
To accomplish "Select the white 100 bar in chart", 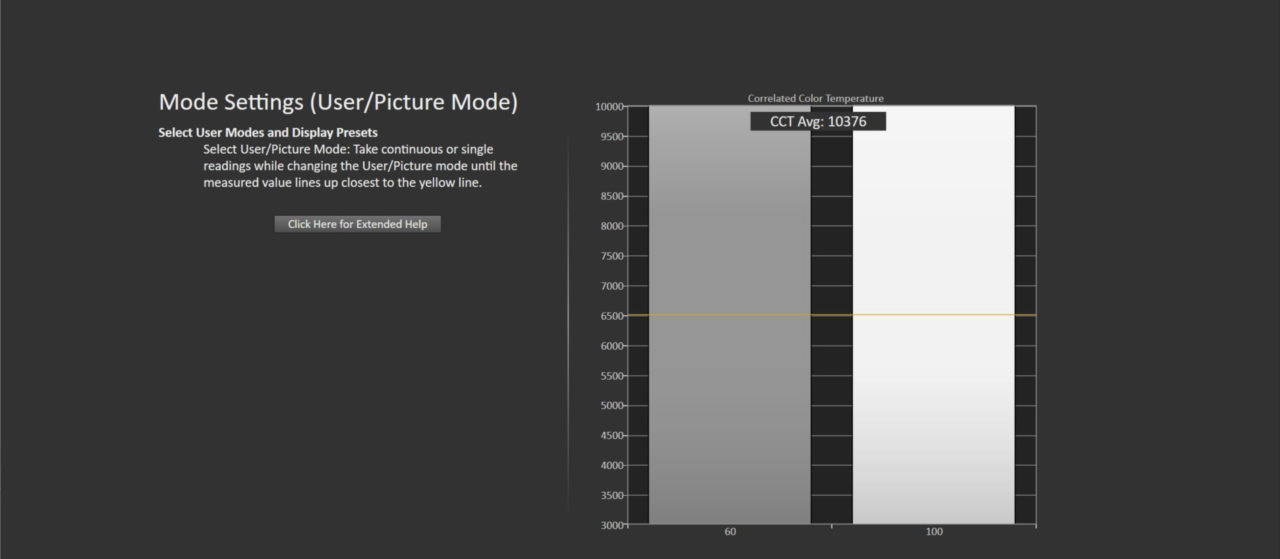I will [x=933, y=315].
